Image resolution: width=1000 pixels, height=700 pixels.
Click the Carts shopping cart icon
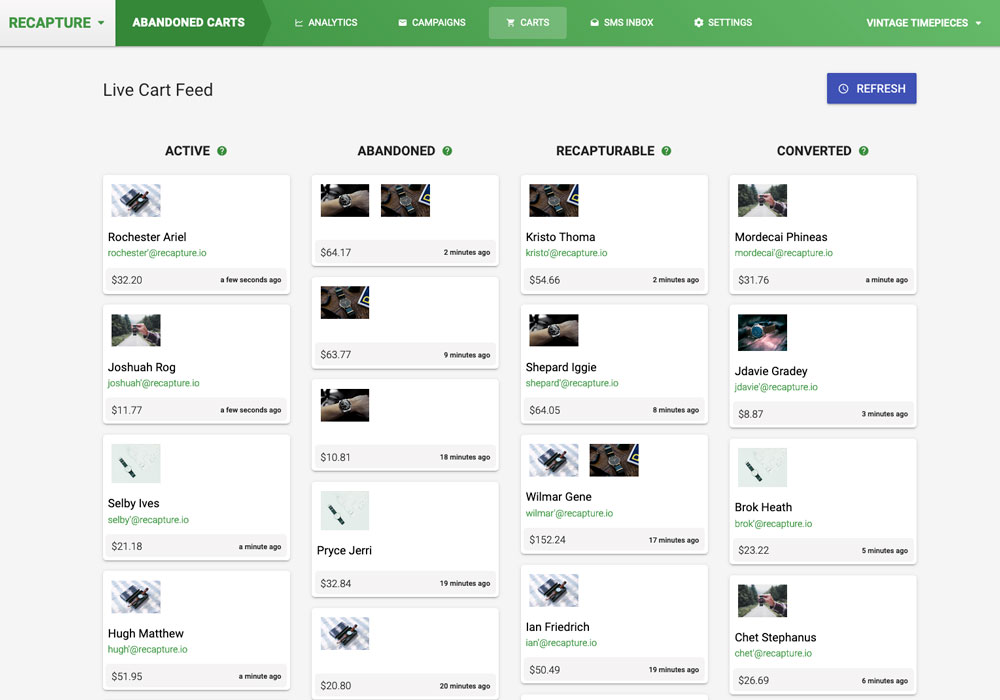point(510,22)
